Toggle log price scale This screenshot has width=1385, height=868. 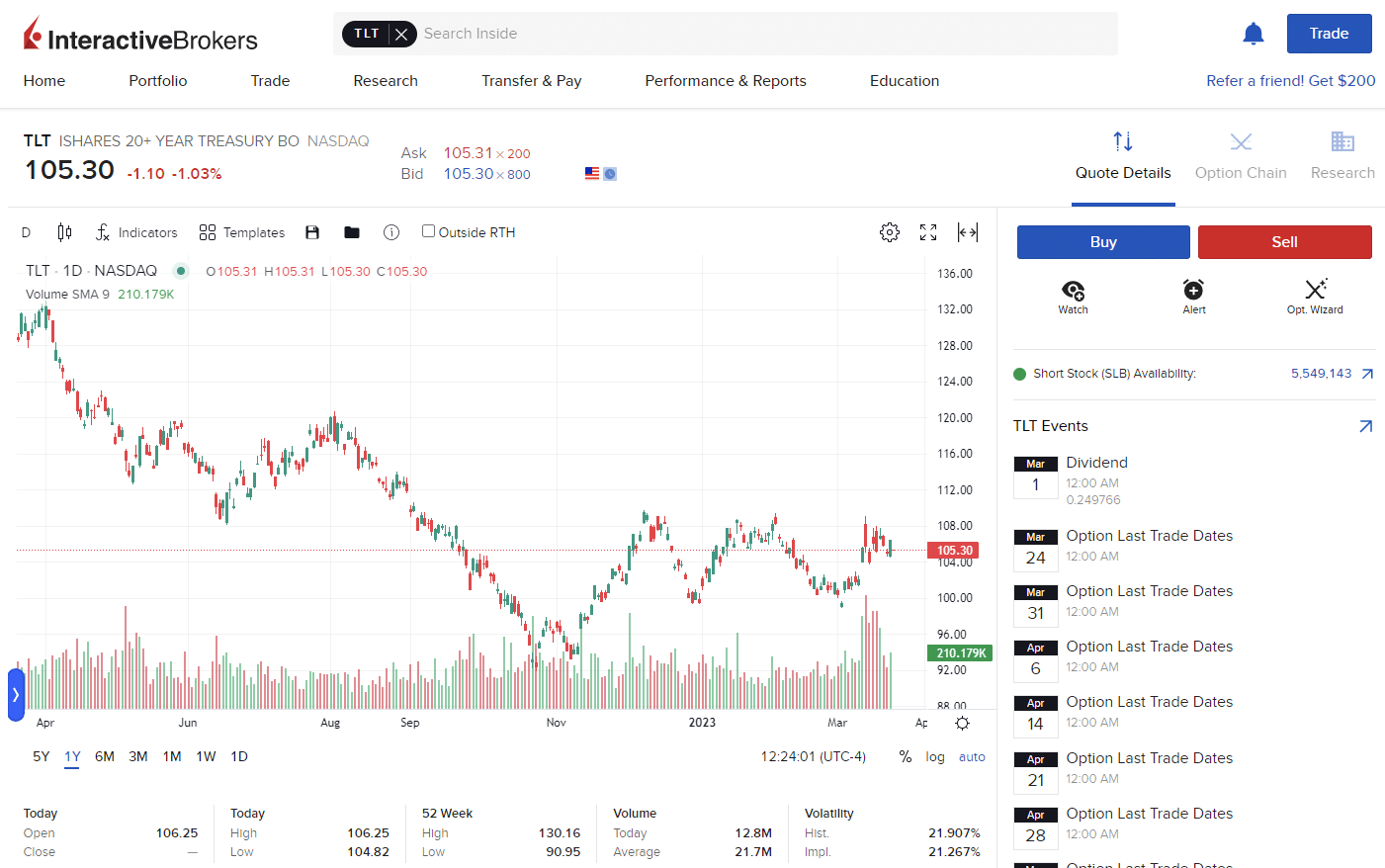pyautogui.click(x=935, y=757)
